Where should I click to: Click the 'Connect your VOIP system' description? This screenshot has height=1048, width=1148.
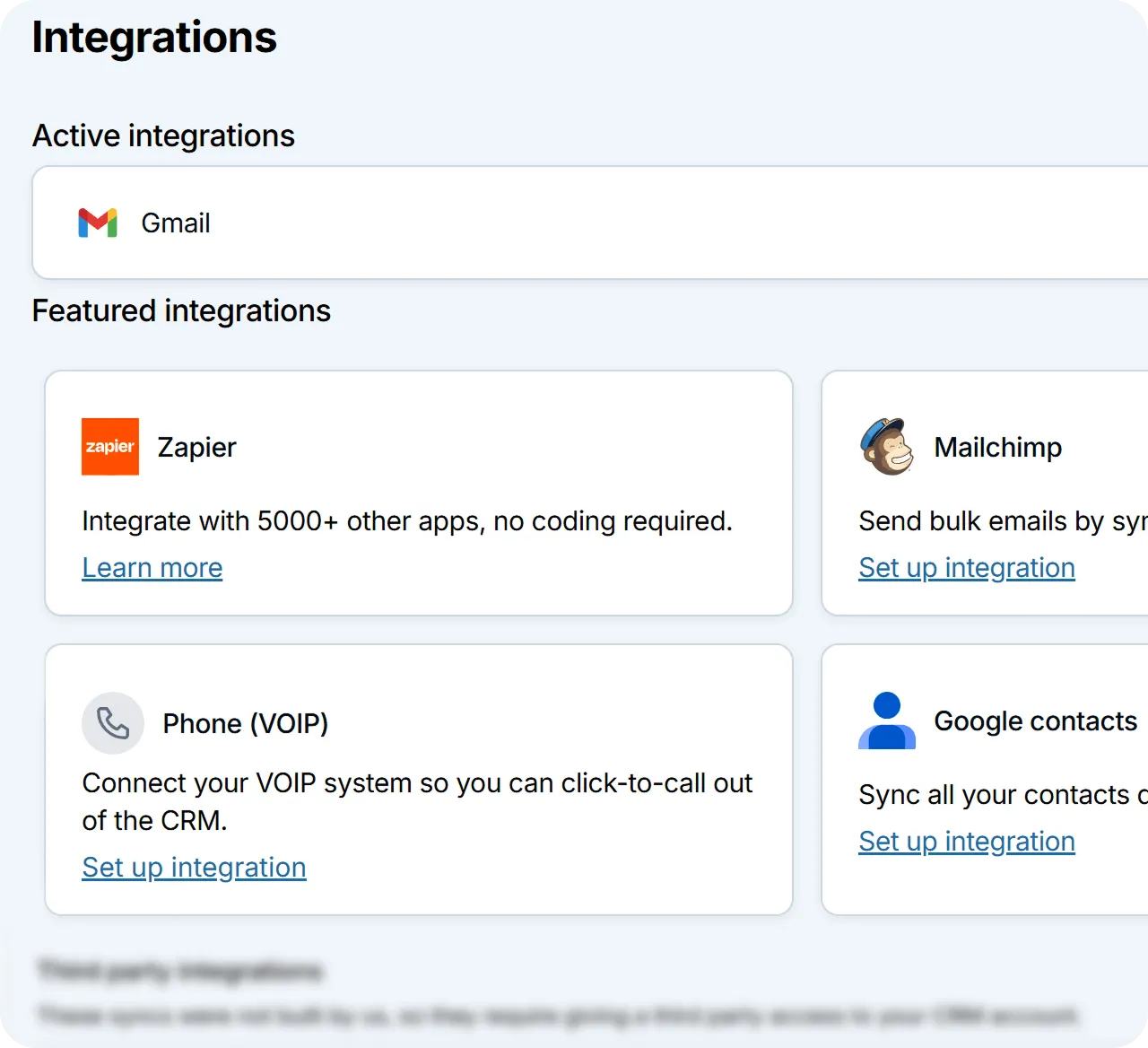pos(417,801)
